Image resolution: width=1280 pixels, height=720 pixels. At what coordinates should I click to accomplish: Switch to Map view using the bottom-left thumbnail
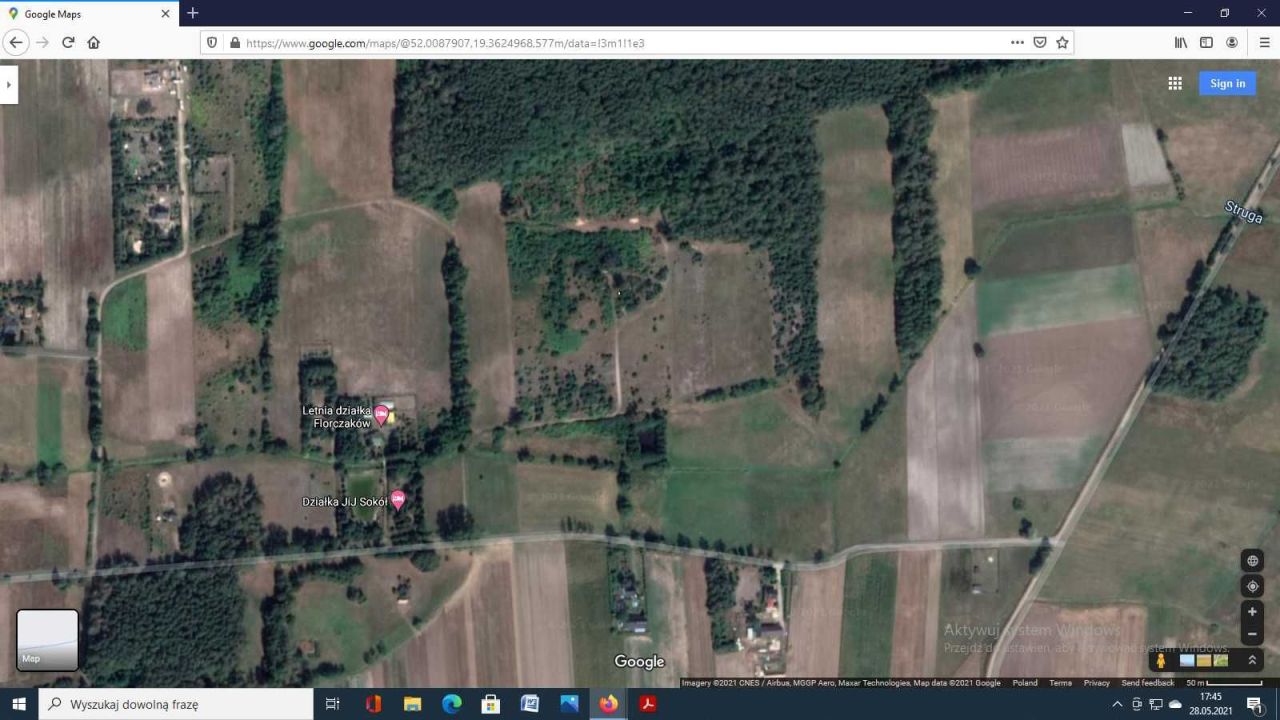point(46,640)
